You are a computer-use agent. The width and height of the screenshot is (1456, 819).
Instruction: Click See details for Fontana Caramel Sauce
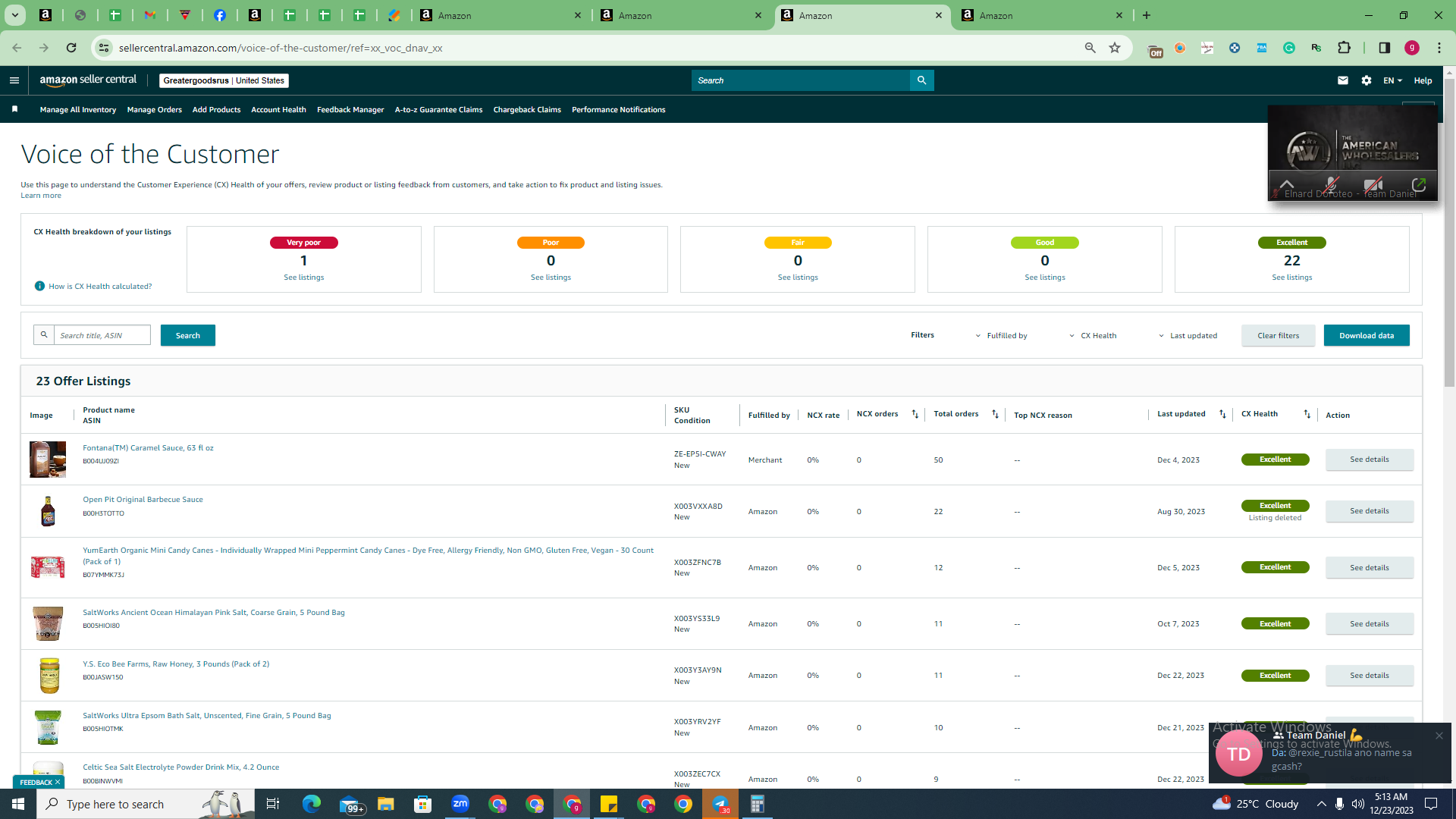point(1370,460)
